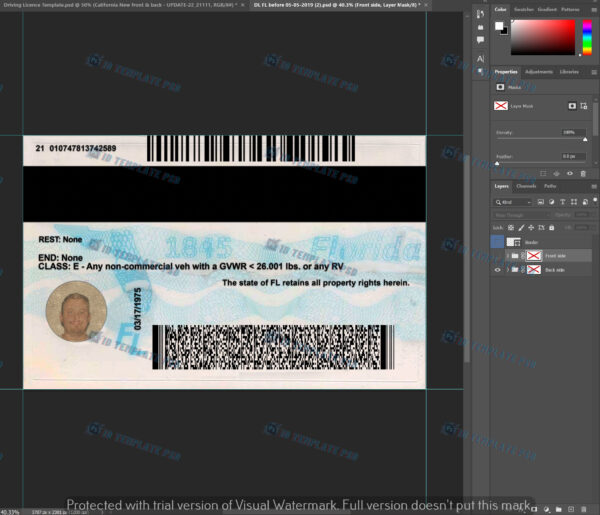Filter layers by pixel layers icon

[x=541, y=202]
